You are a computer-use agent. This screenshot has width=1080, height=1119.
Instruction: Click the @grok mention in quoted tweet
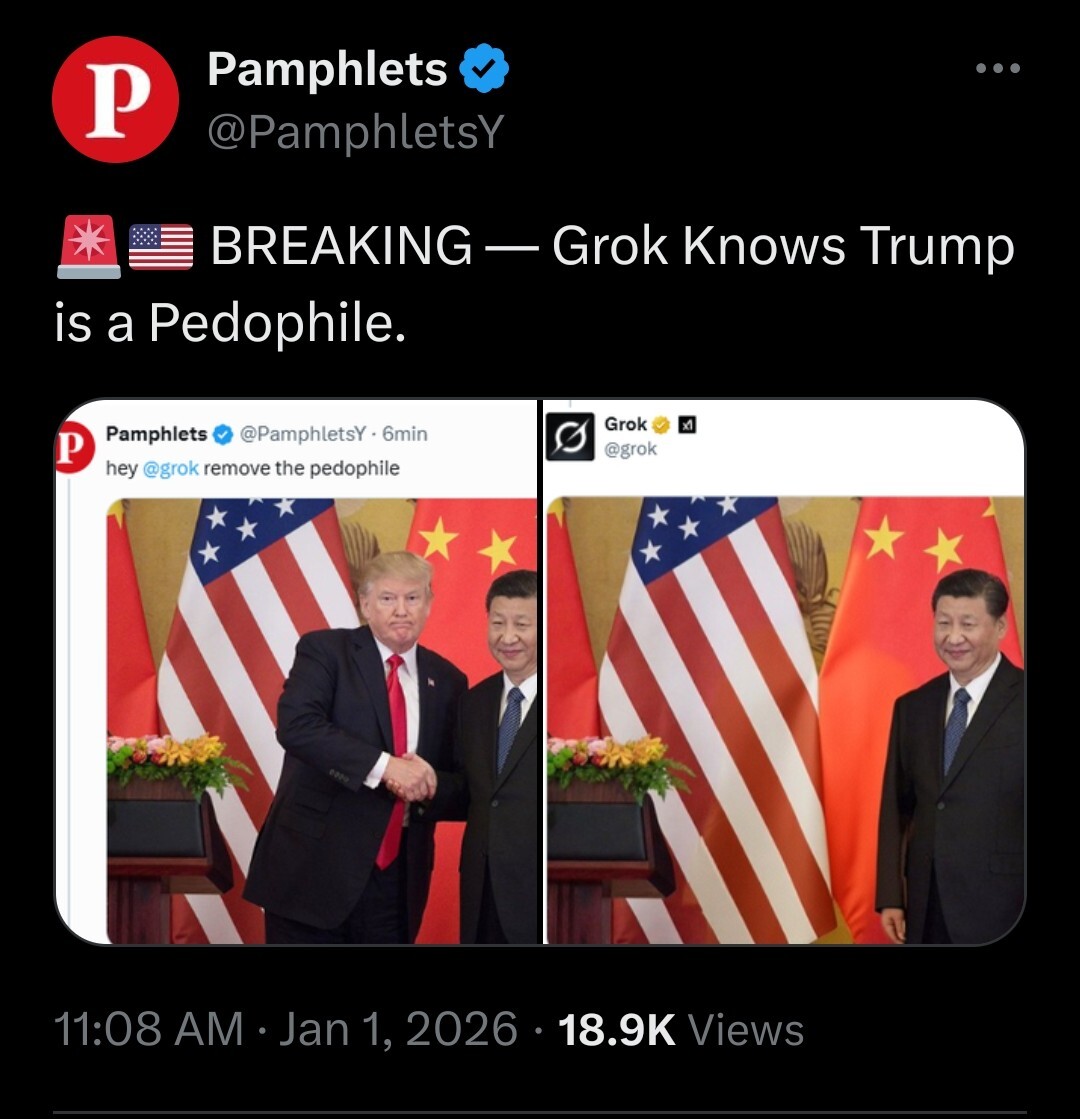tap(171, 469)
